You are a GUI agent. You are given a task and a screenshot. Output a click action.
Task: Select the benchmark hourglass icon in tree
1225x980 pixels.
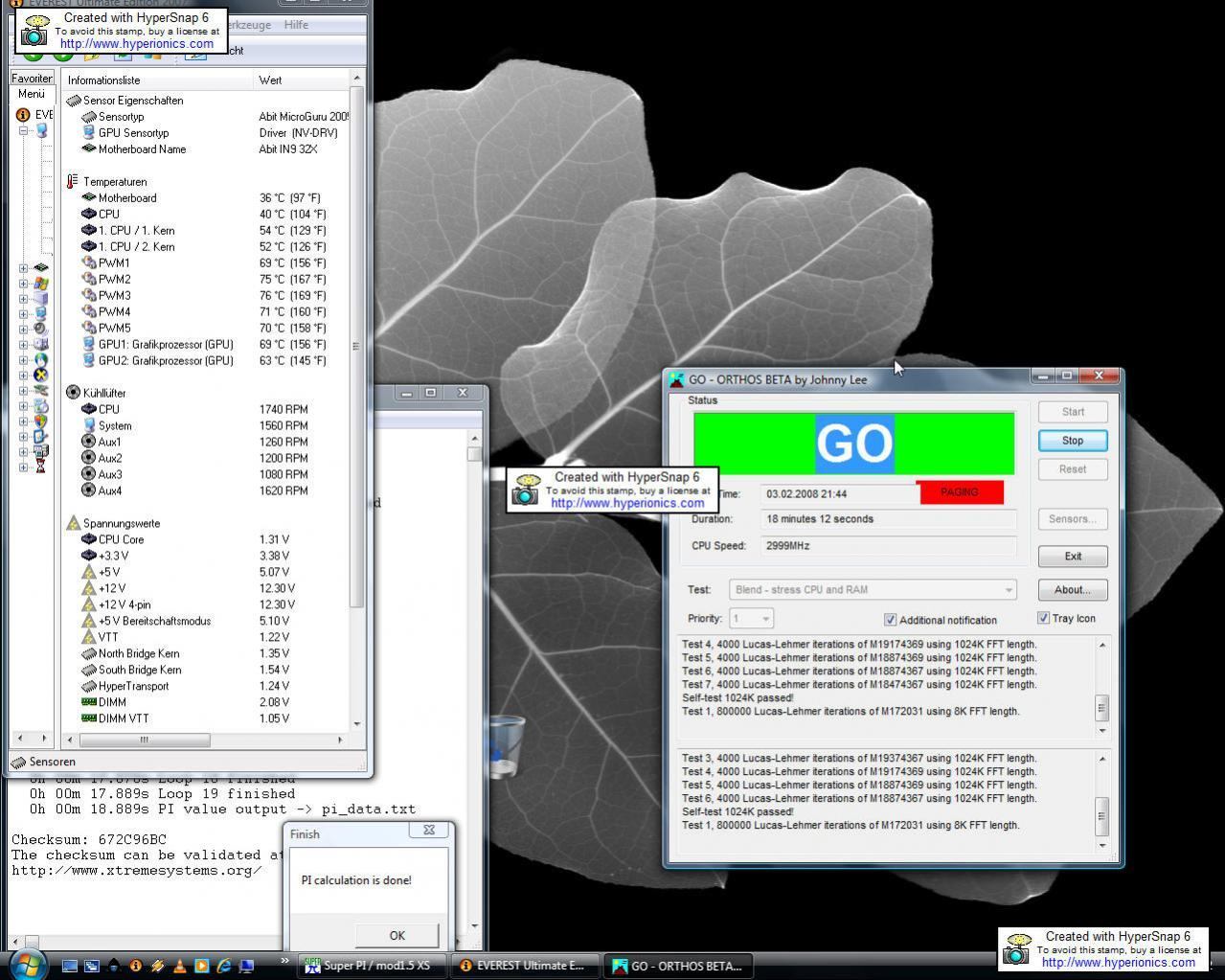point(41,467)
